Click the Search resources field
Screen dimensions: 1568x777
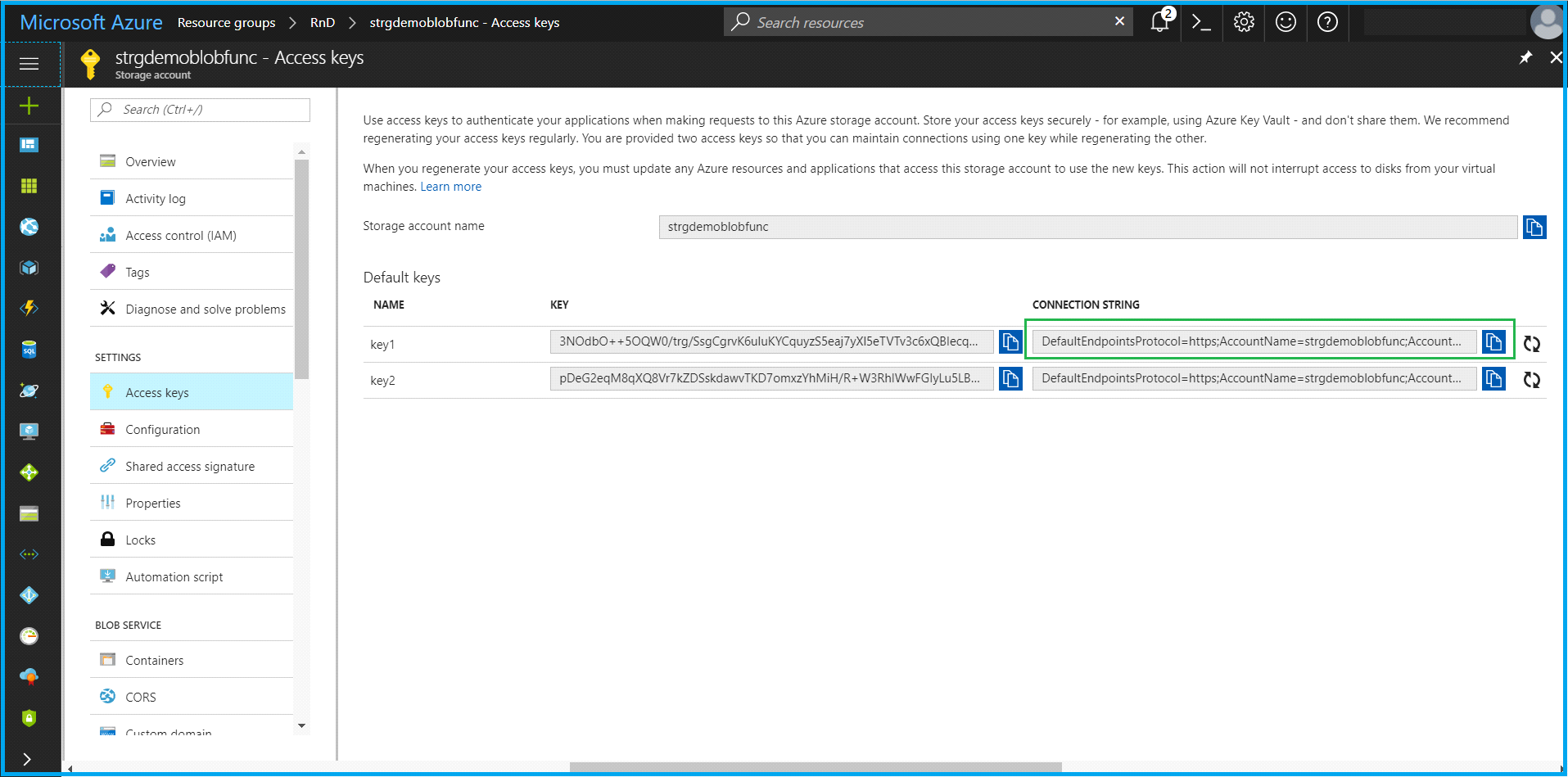pyautogui.click(x=928, y=22)
